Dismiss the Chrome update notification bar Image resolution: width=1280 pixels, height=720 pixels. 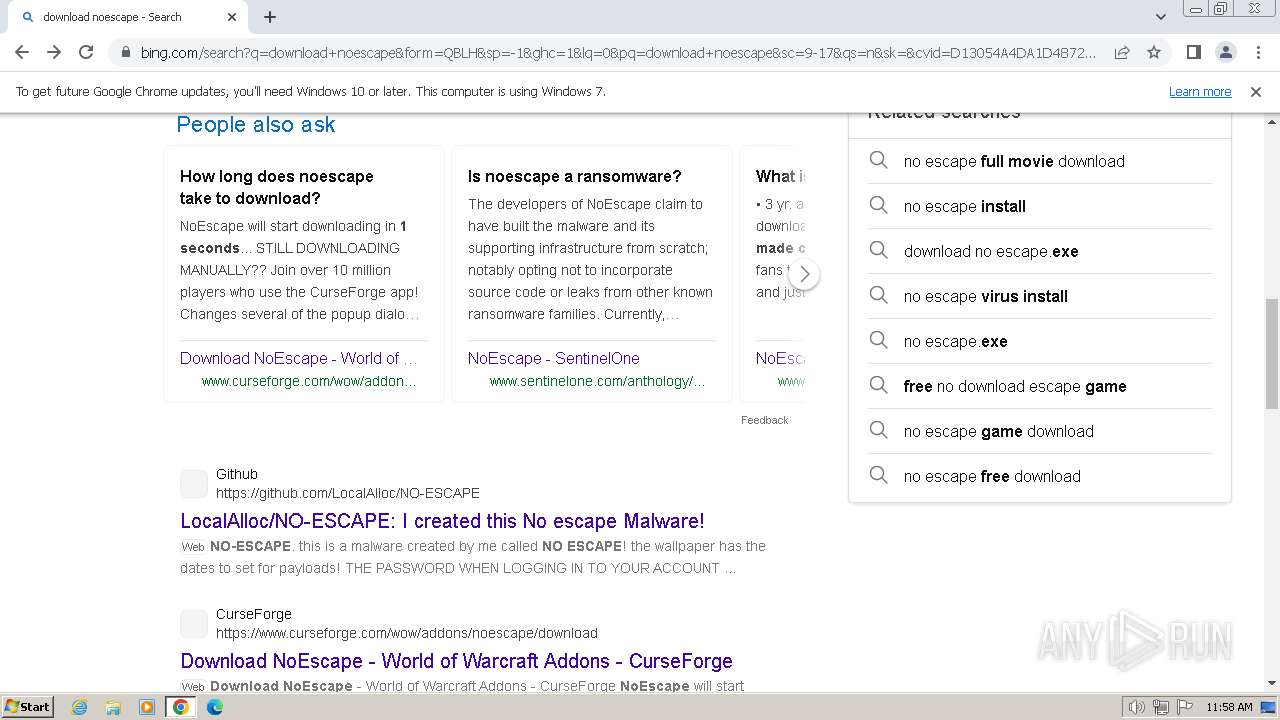[x=1256, y=91]
